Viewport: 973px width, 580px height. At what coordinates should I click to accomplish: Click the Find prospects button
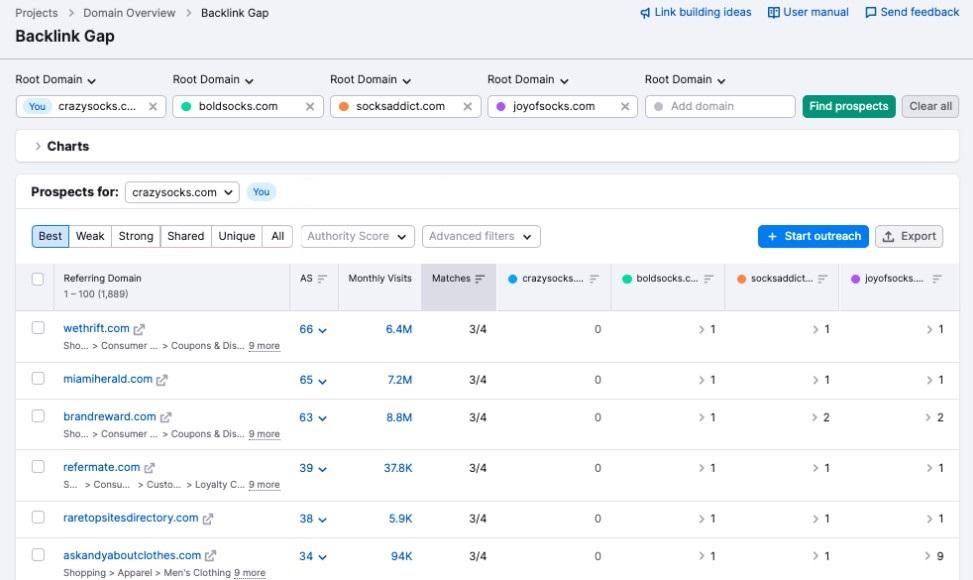coord(849,106)
